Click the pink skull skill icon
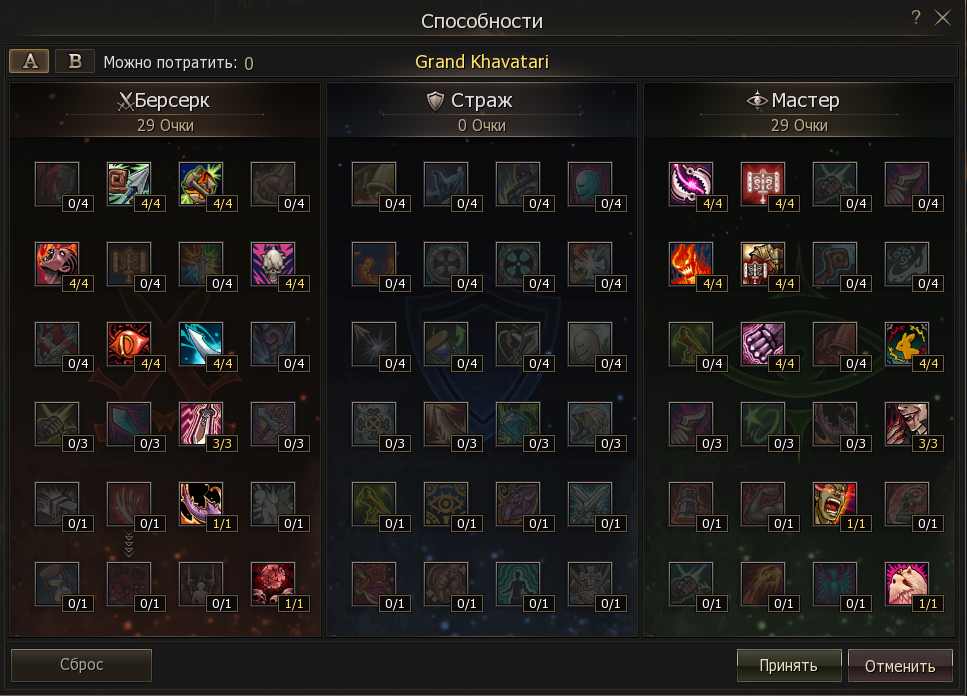Image resolution: width=967 pixels, height=696 pixels. tap(273, 264)
